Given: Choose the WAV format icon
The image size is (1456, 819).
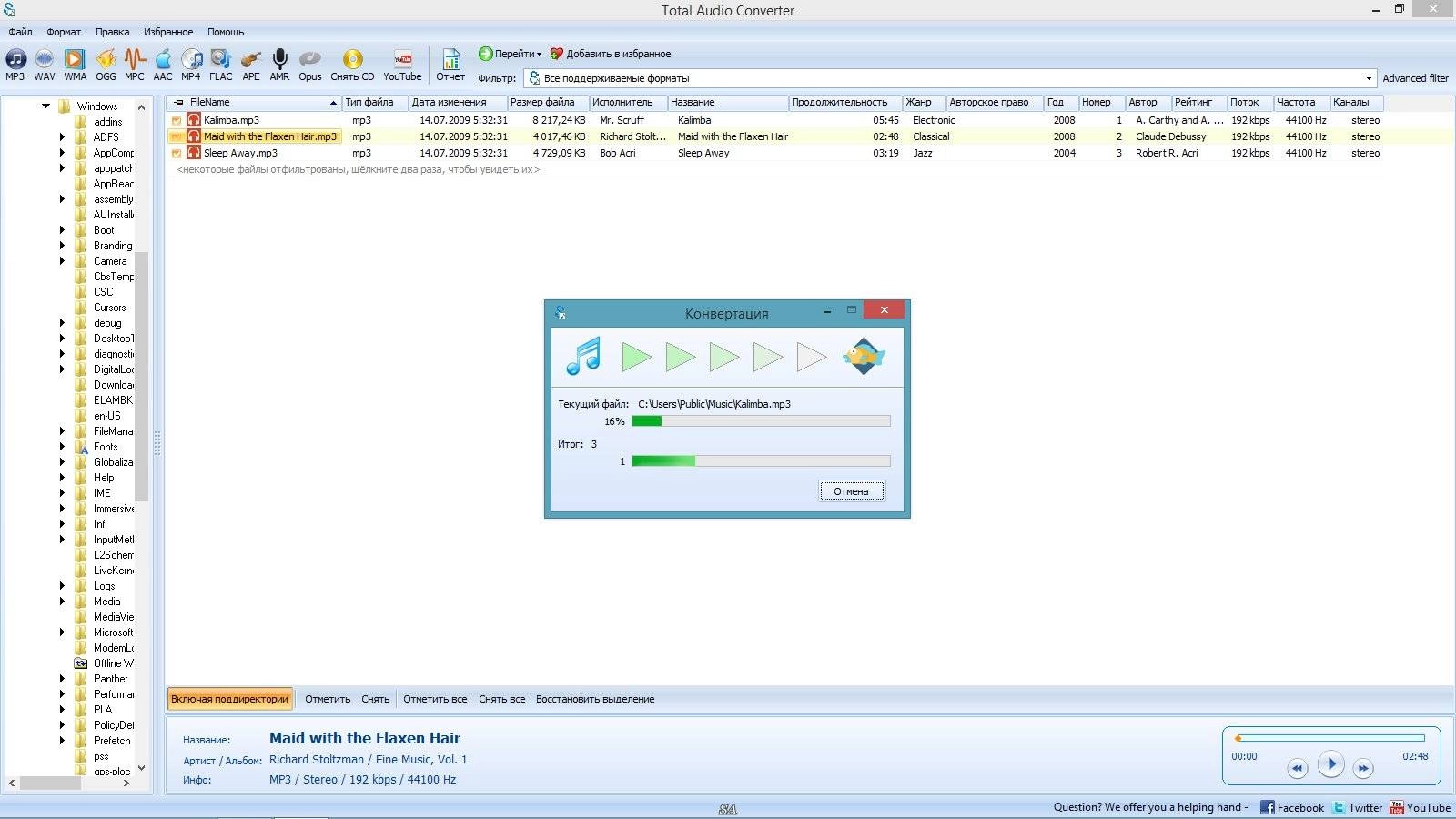Looking at the screenshot, I should click(x=45, y=65).
